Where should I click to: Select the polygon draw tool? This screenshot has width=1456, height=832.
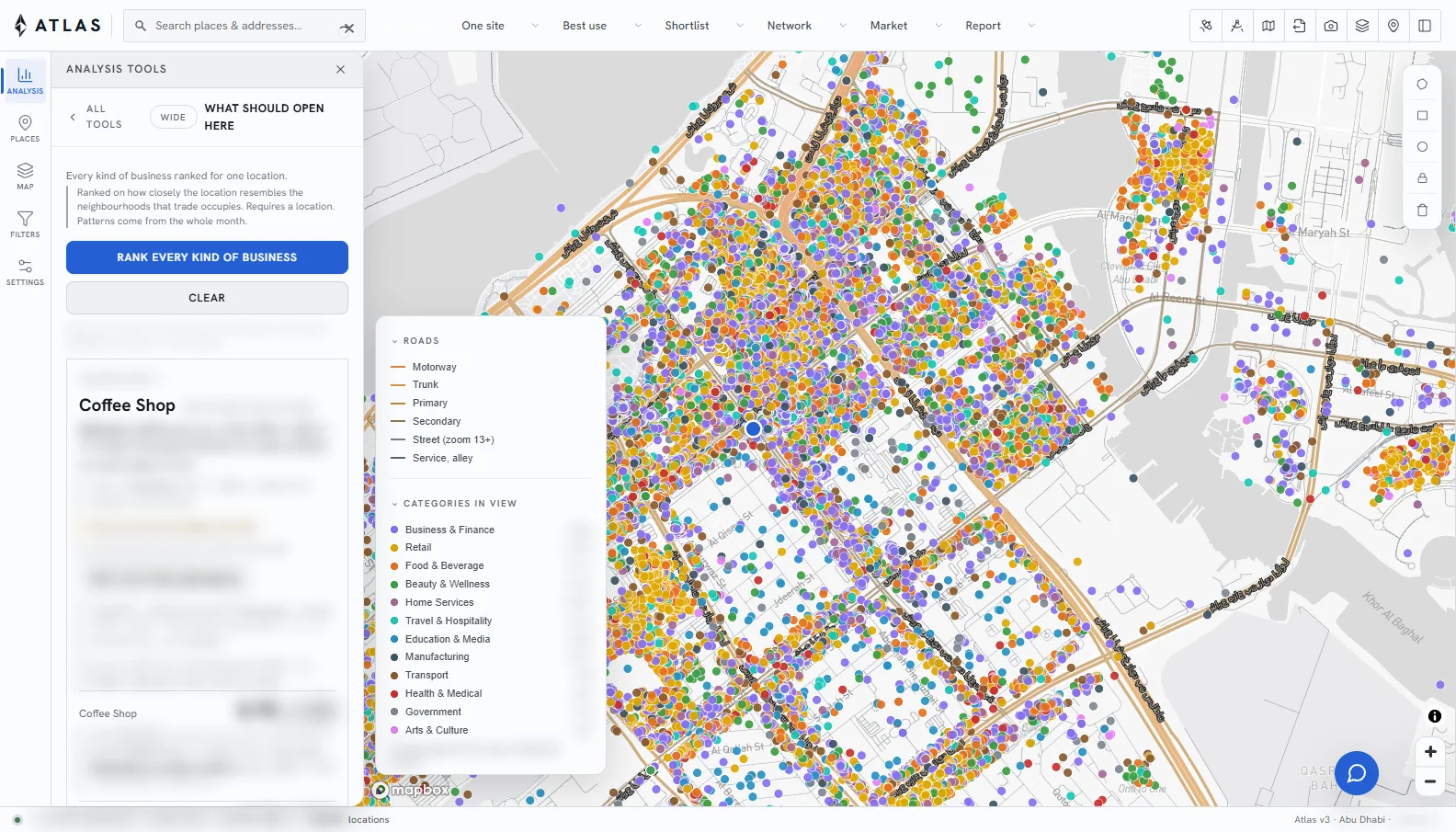click(1422, 85)
